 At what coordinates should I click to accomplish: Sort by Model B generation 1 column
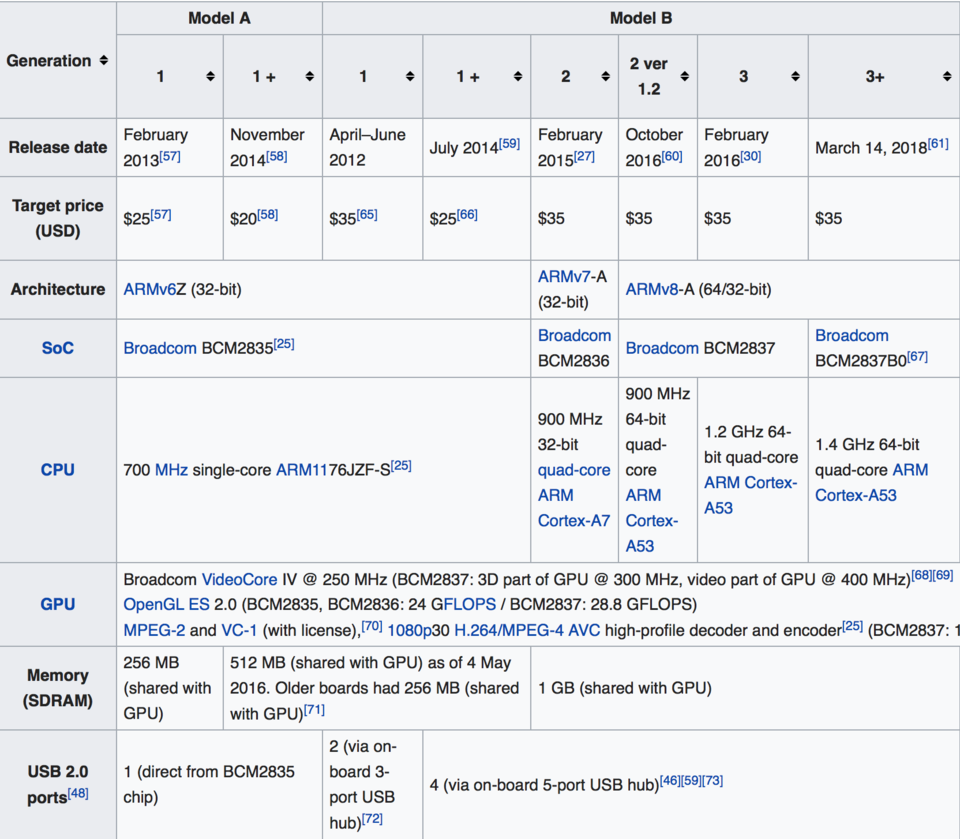point(410,76)
